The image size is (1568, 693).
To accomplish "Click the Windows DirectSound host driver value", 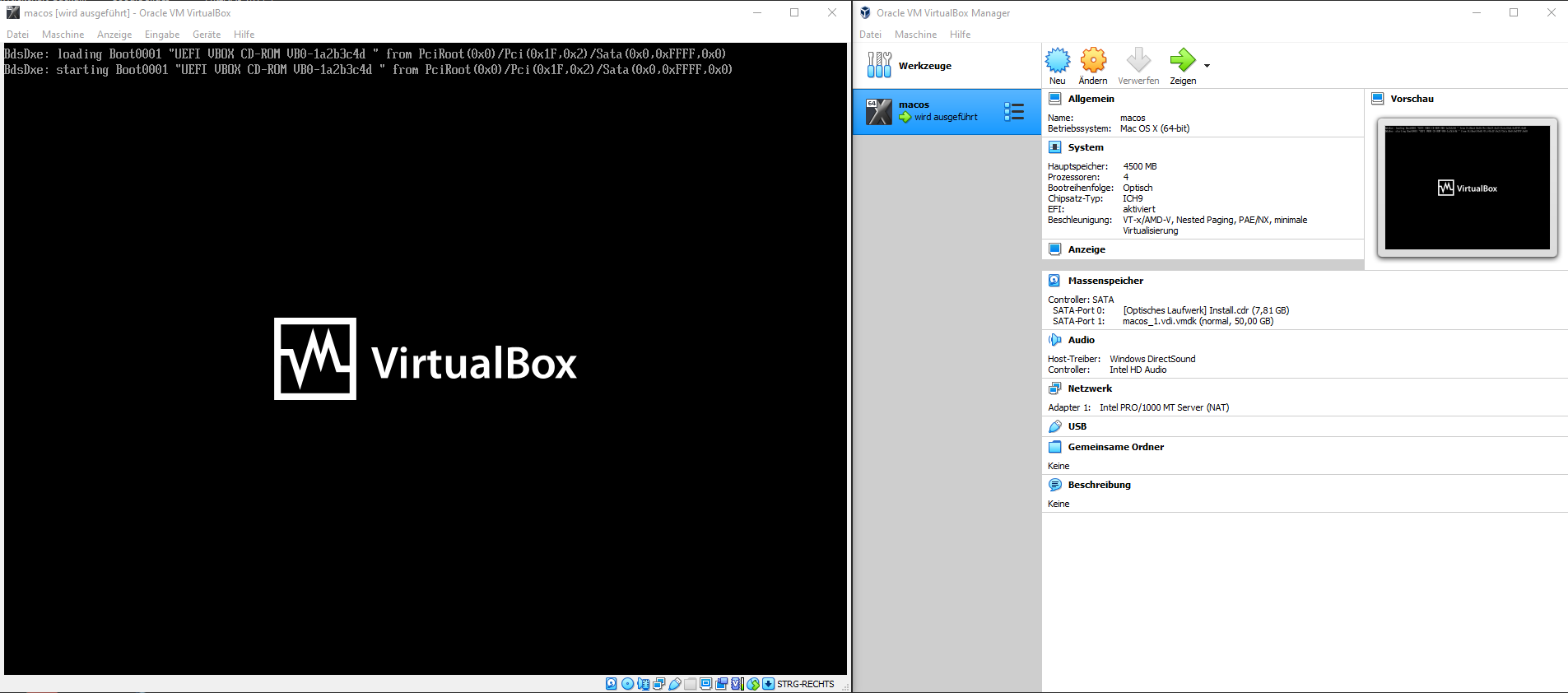I will 1152,360.
